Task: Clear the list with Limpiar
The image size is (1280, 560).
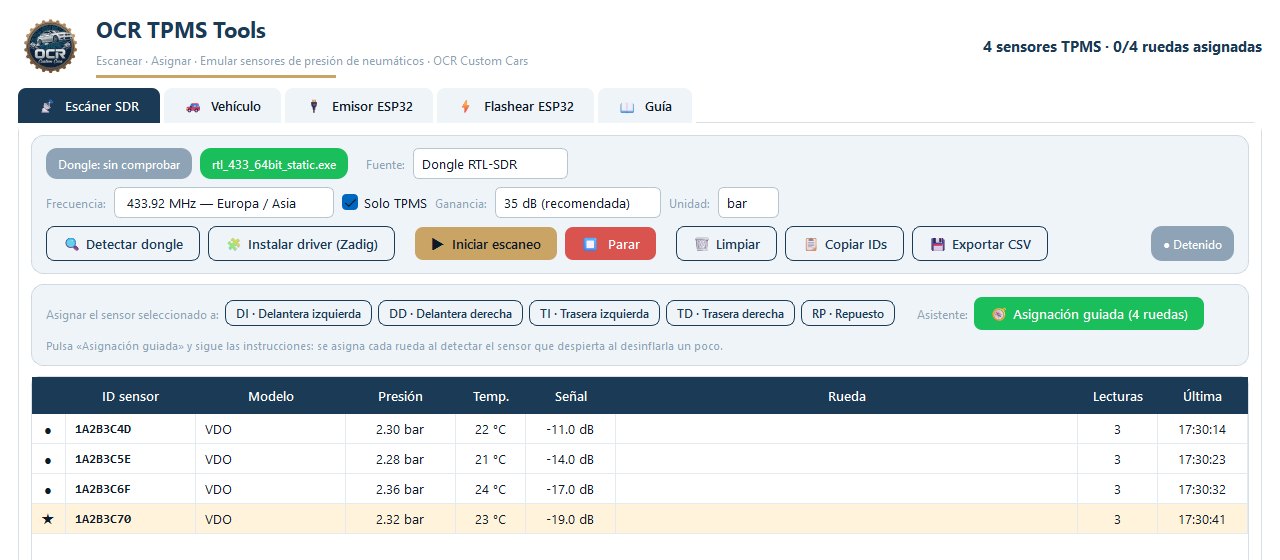Action: click(x=726, y=244)
